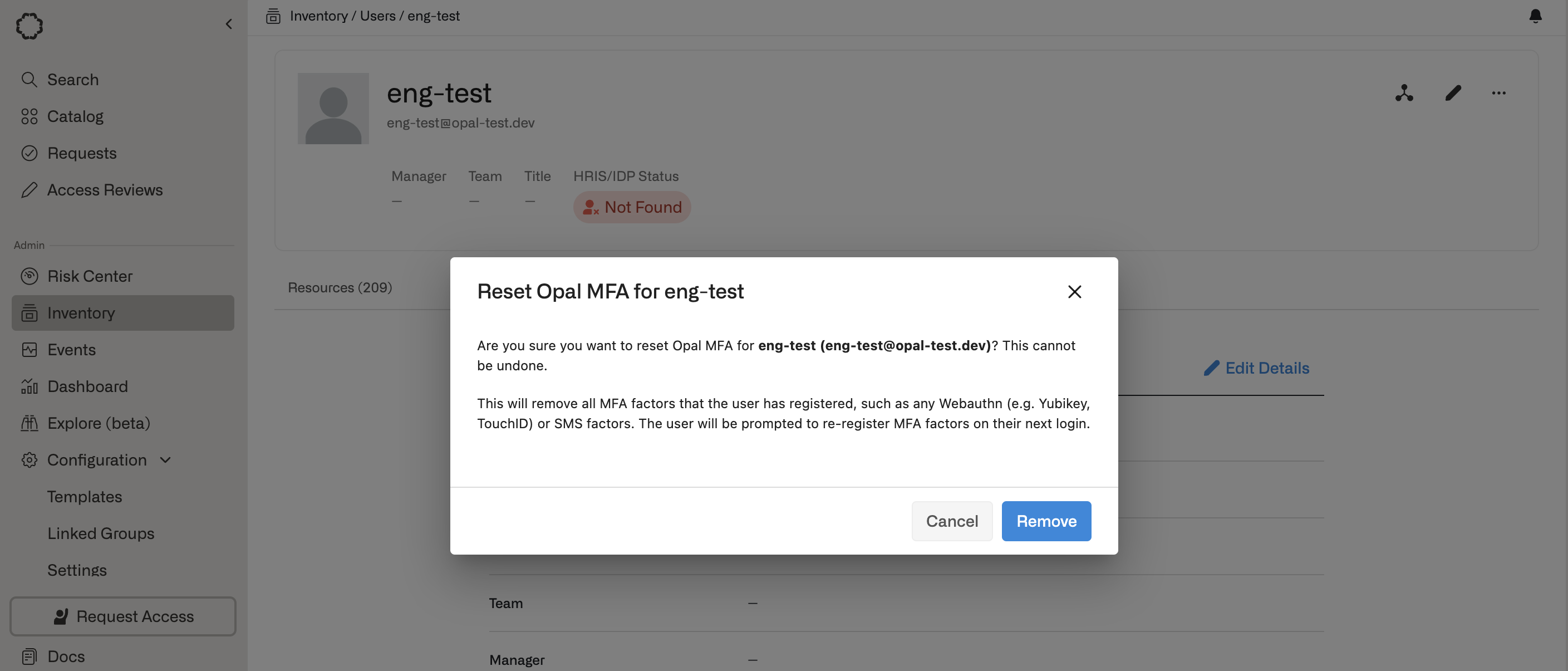Open Linked Groups under Configuration
The width and height of the screenshot is (1568, 671).
click(x=100, y=534)
